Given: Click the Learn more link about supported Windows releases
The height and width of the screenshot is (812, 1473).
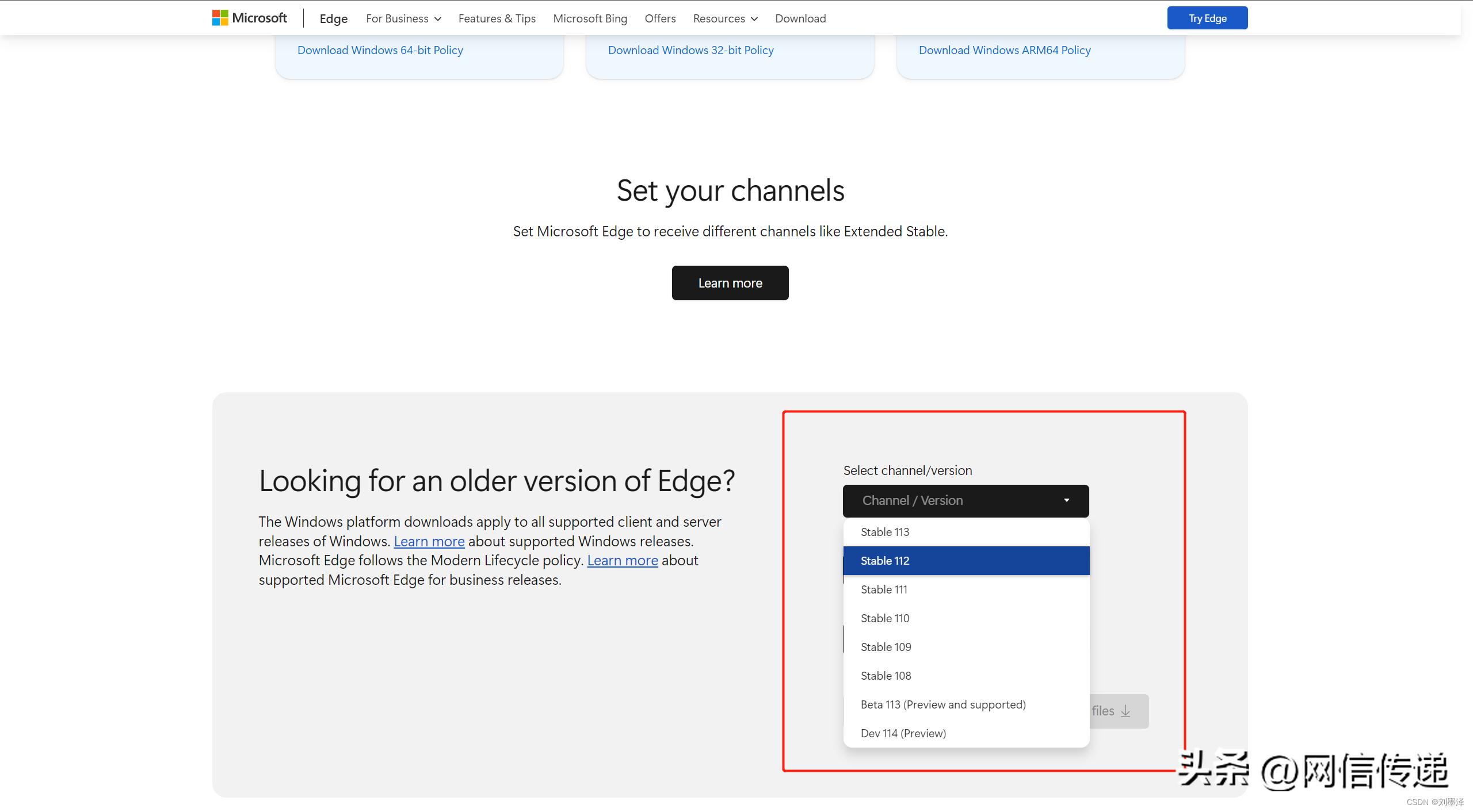Looking at the screenshot, I should (429, 541).
